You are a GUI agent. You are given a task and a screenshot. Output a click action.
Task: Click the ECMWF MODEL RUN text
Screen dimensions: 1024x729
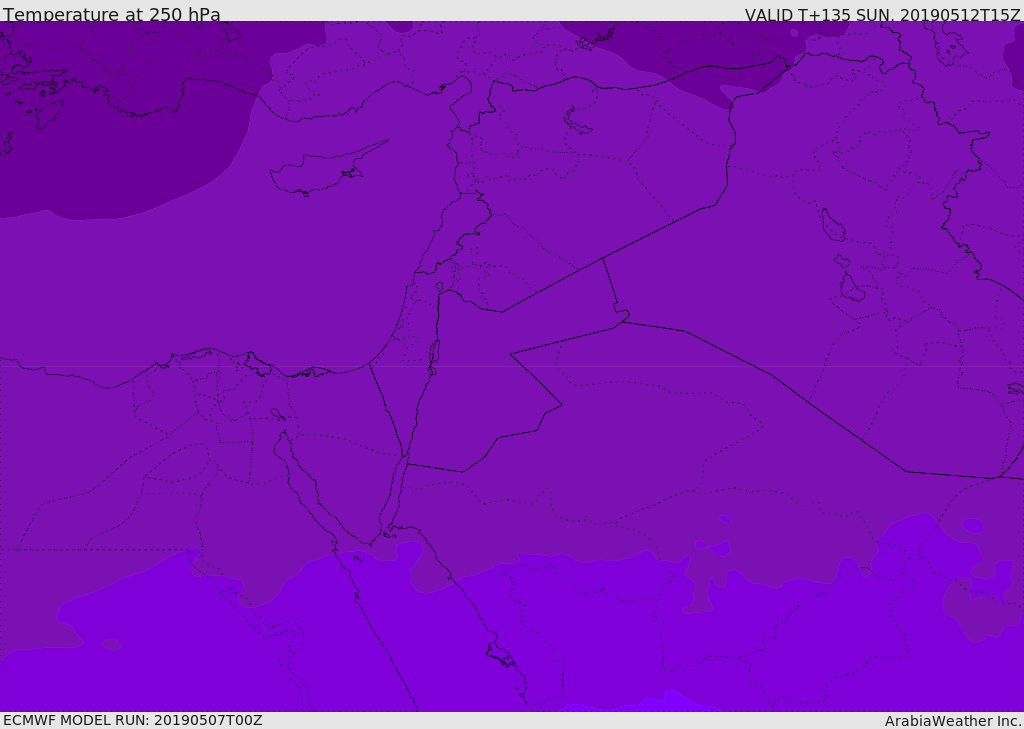[133, 720]
